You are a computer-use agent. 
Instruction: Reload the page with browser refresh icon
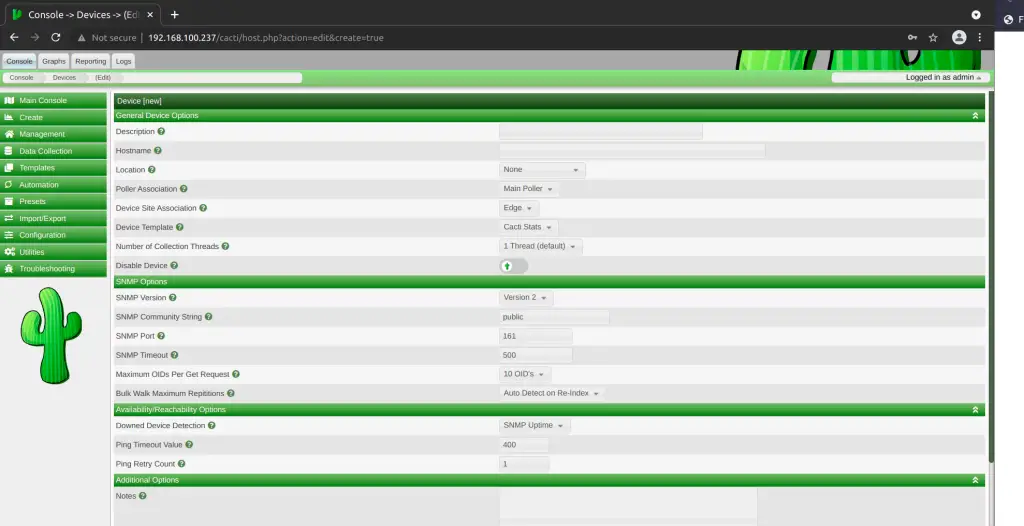pyautogui.click(x=56, y=38)
